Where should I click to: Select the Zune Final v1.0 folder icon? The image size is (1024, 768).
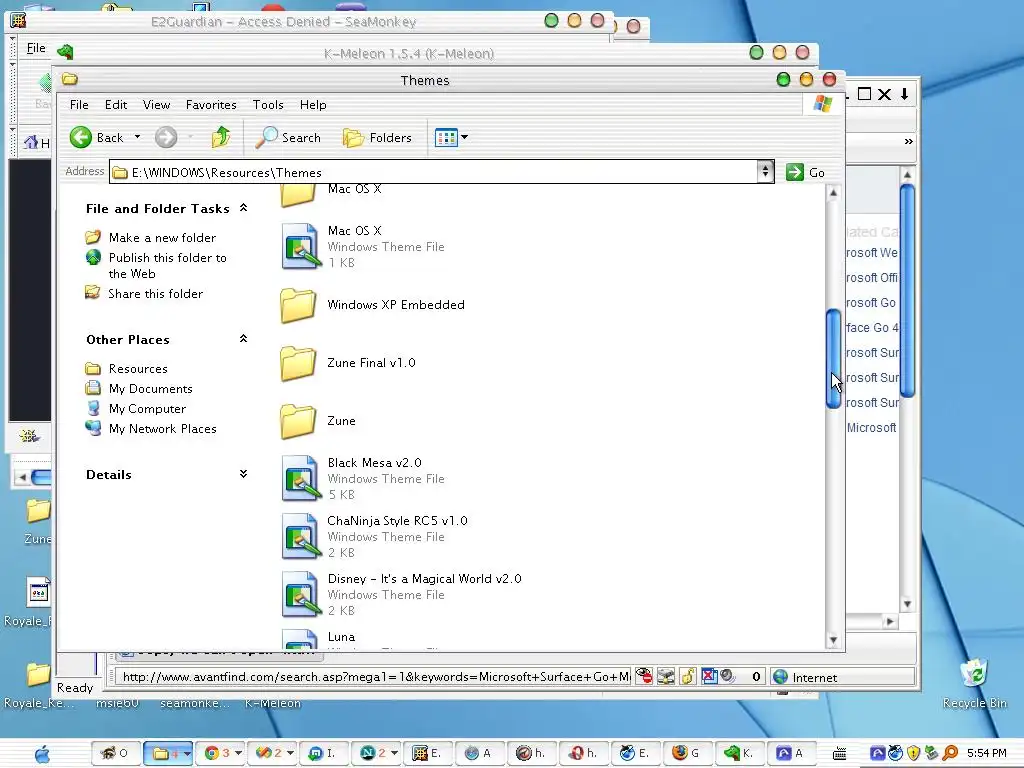click(x=298, y=363)
